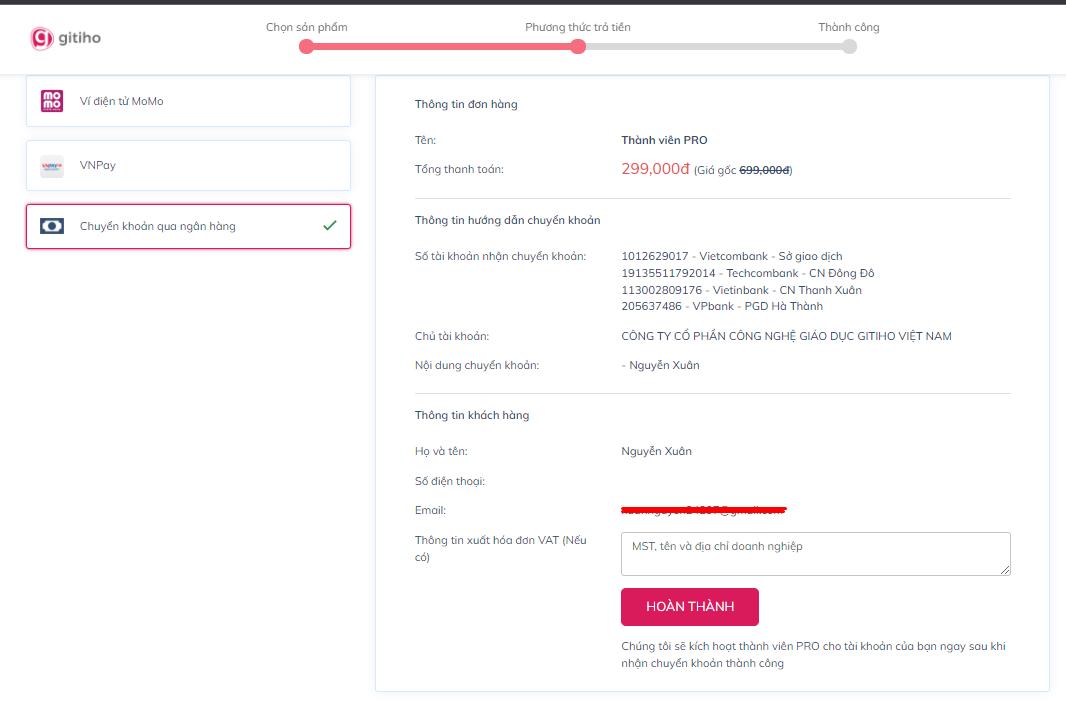
Task: Click the Thành công step marker
Action: [x=849, y=47]
